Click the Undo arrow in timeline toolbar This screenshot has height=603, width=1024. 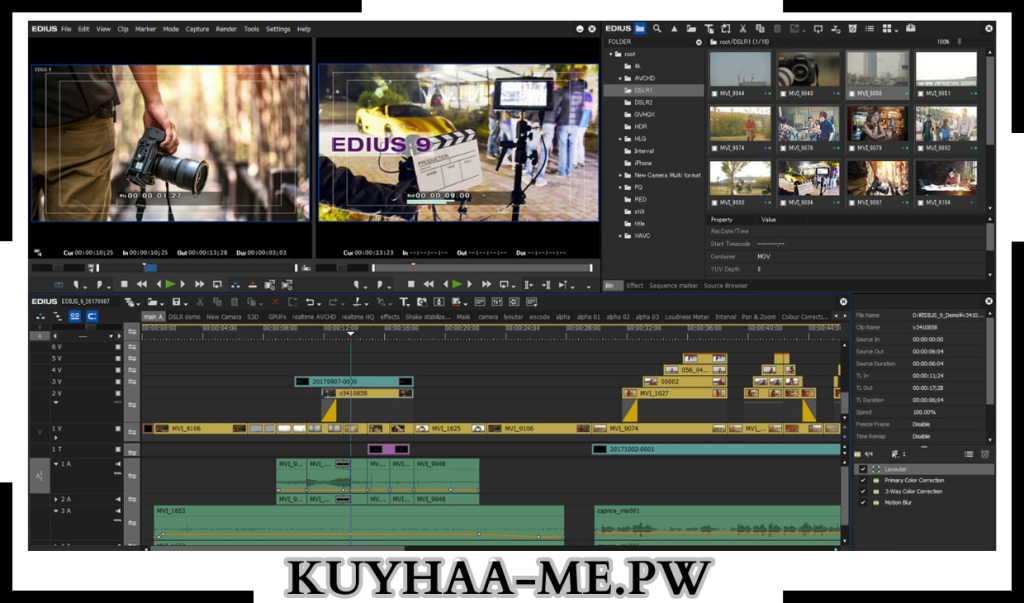(311, 302)
